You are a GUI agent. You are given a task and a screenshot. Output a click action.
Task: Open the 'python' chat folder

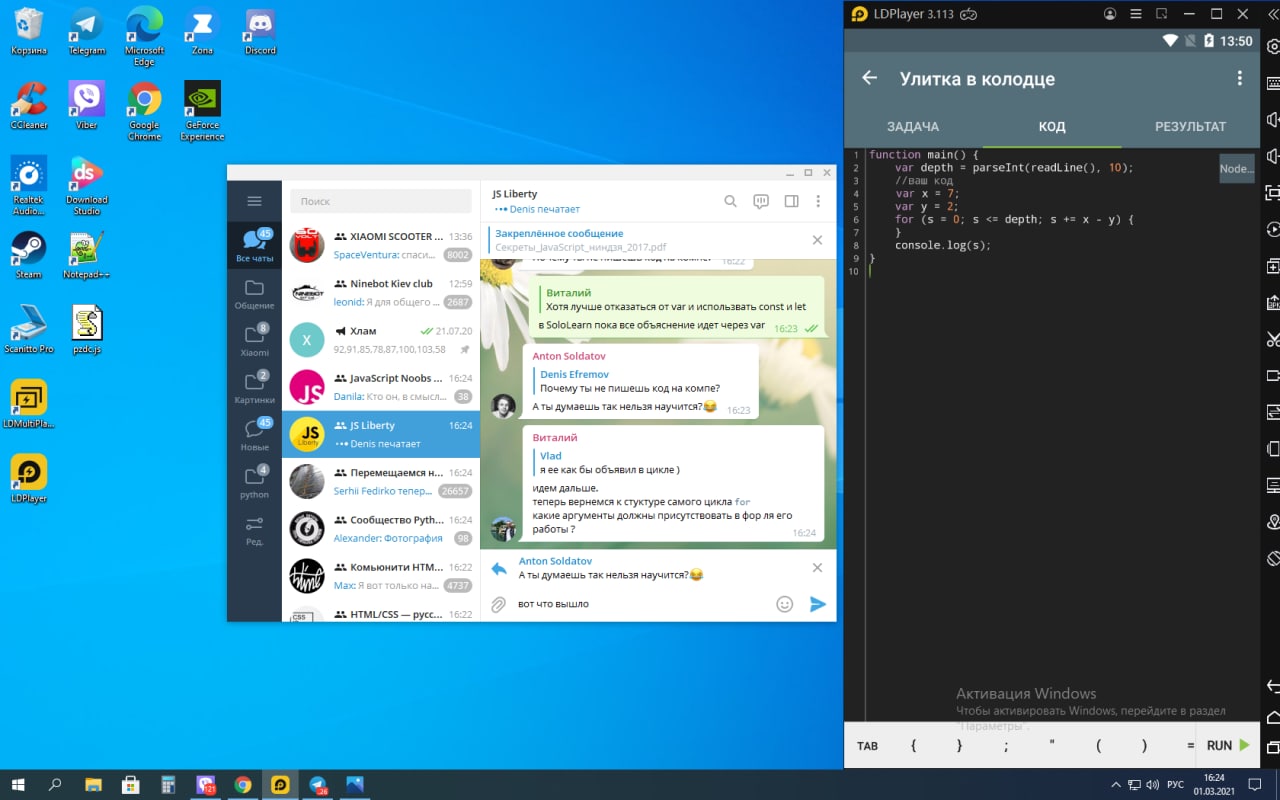click(254, 482)
